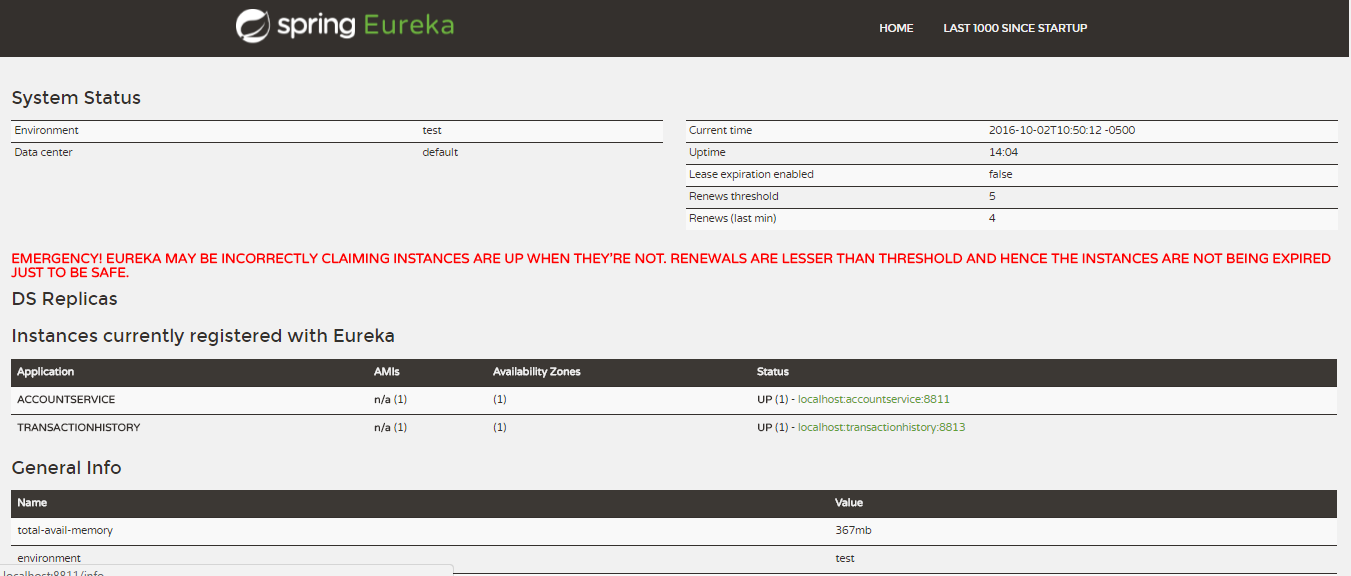This screenshot has height=576, width=1351.
Task: Click the Renews threshold label
Action: (x=733, y=196)
